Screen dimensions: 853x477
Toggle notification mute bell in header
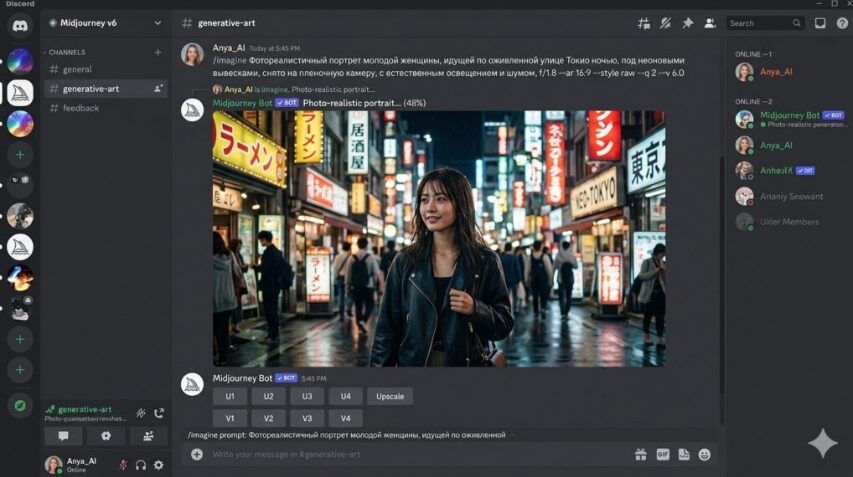pyautogui.click(x=665, y=23)
